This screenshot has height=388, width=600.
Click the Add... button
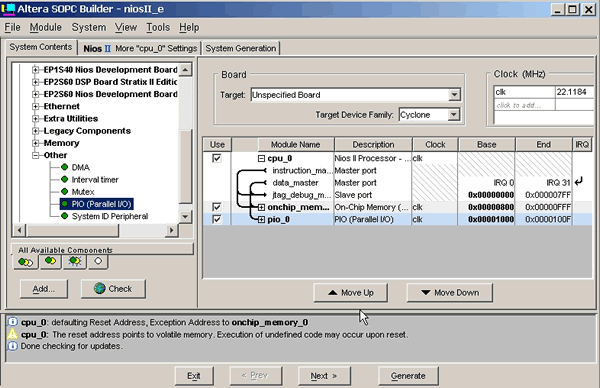coord(44,289)
